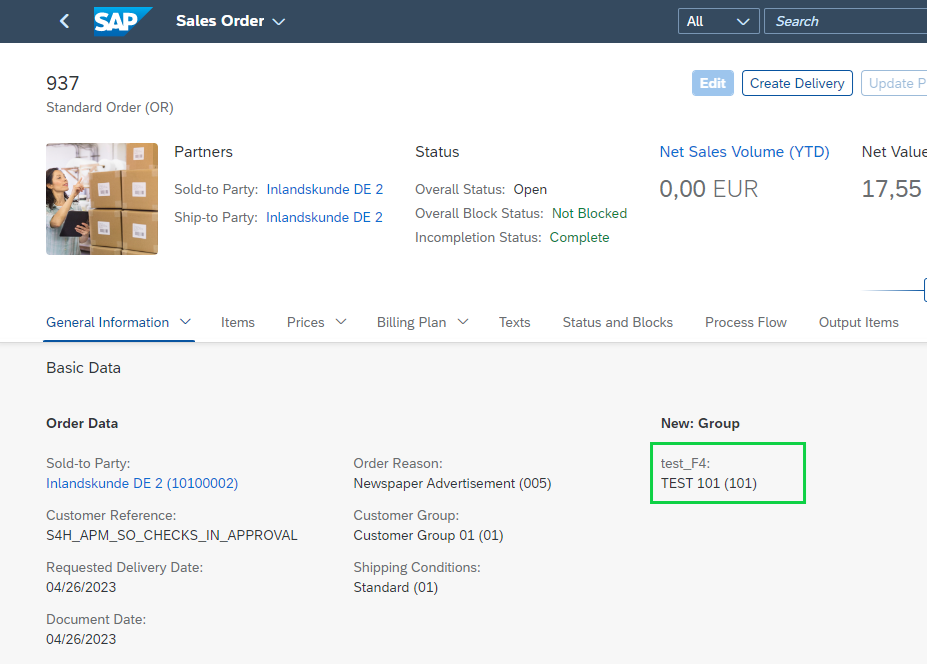Click the Not Blocked status text
927x664 pixels.
589,213
